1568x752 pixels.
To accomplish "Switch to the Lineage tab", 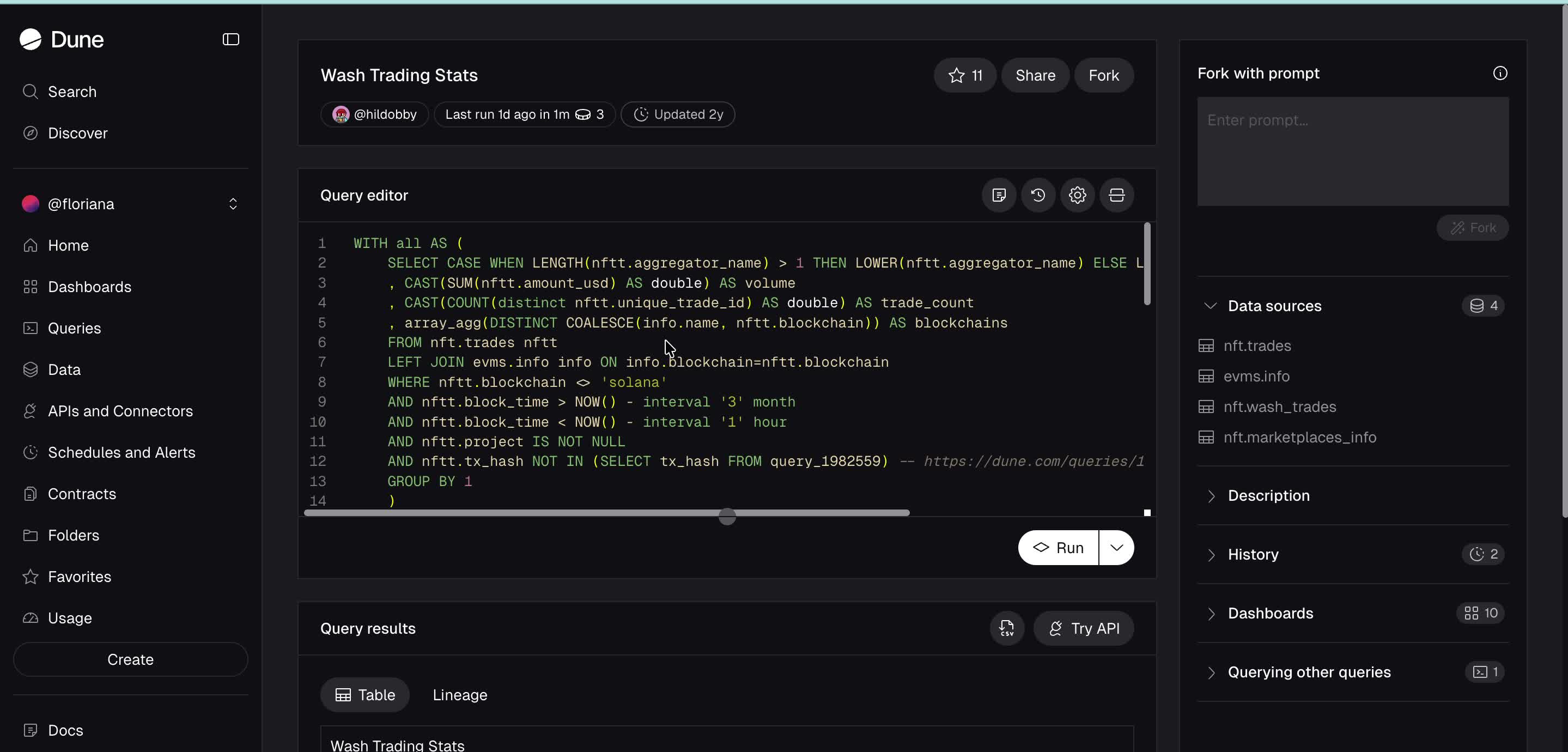I will pyautogui.click(x=460, y=695).
